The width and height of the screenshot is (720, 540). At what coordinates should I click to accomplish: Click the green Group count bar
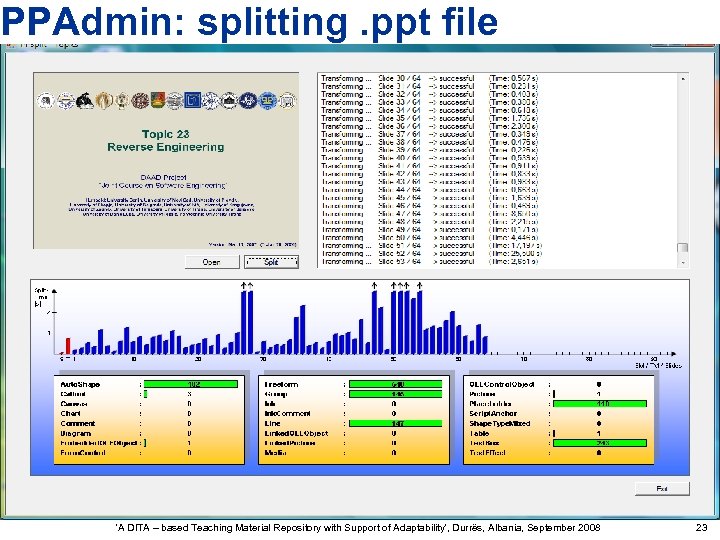395,394
